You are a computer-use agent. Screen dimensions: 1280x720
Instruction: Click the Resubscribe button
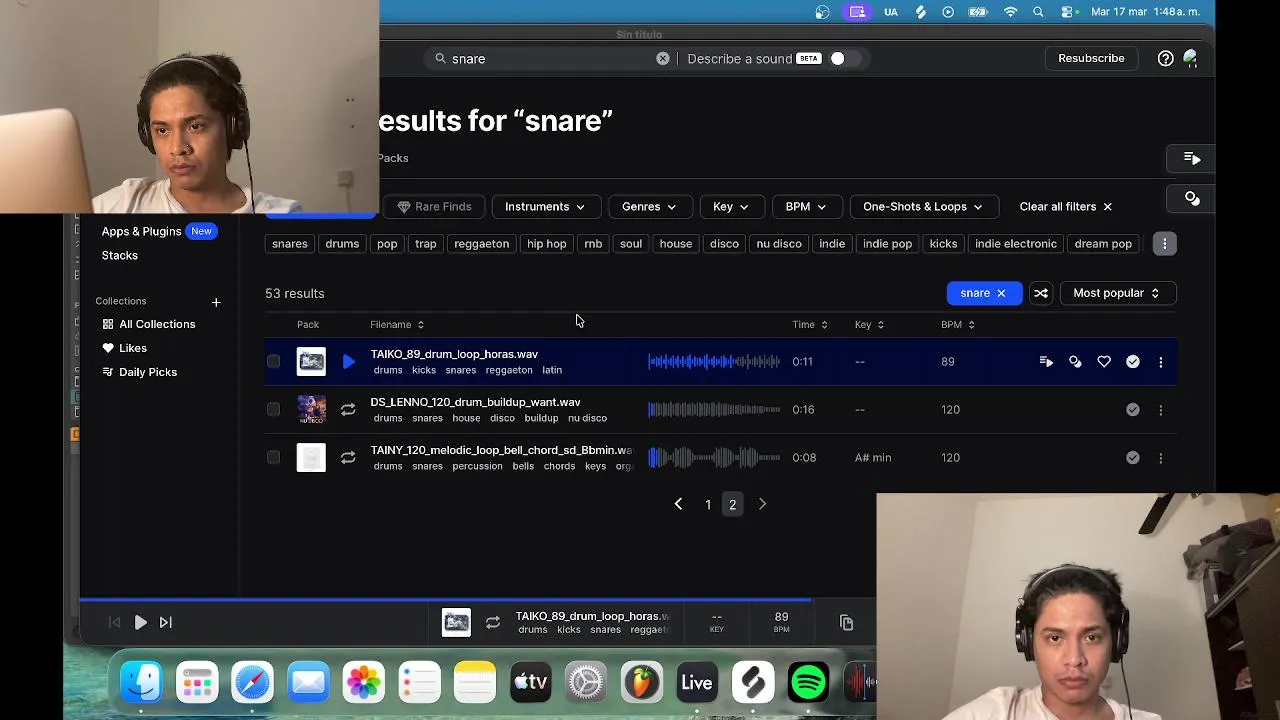click(1091, 58)
